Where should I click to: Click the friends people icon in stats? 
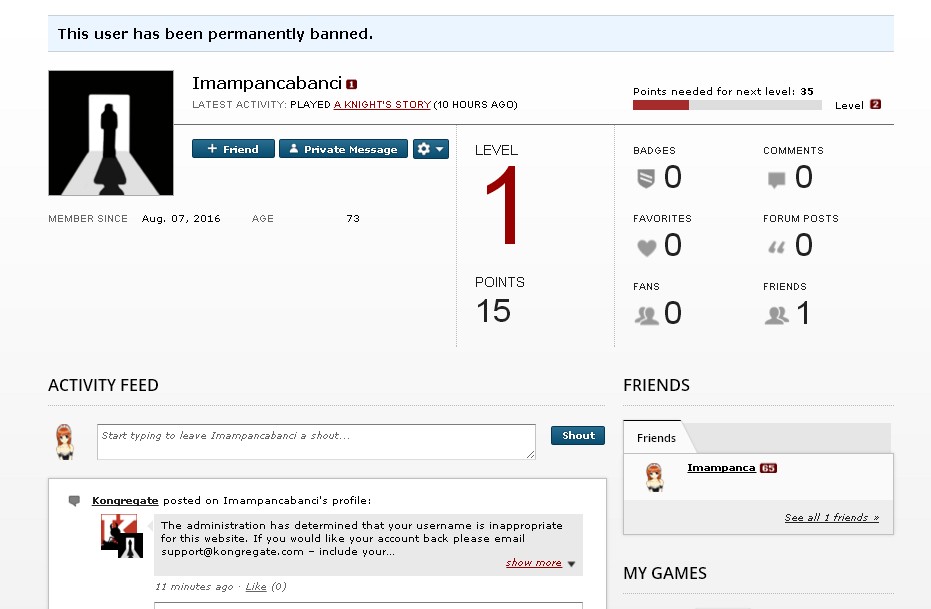tap(776, 315)
